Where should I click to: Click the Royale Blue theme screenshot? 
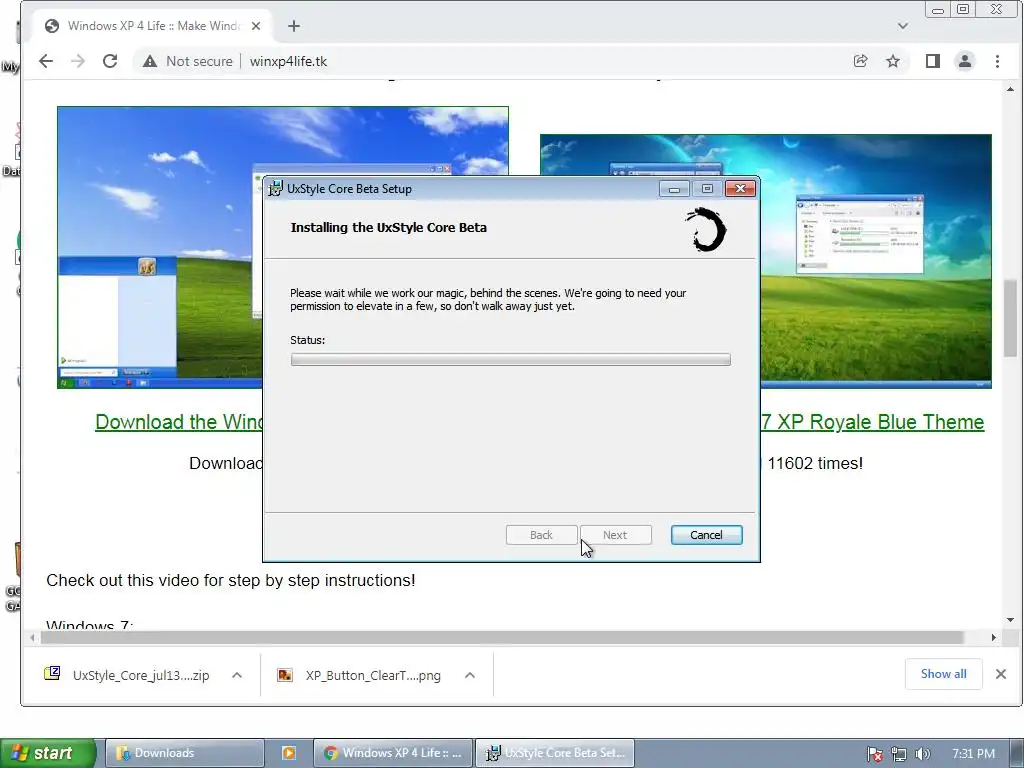coord(876,261)
